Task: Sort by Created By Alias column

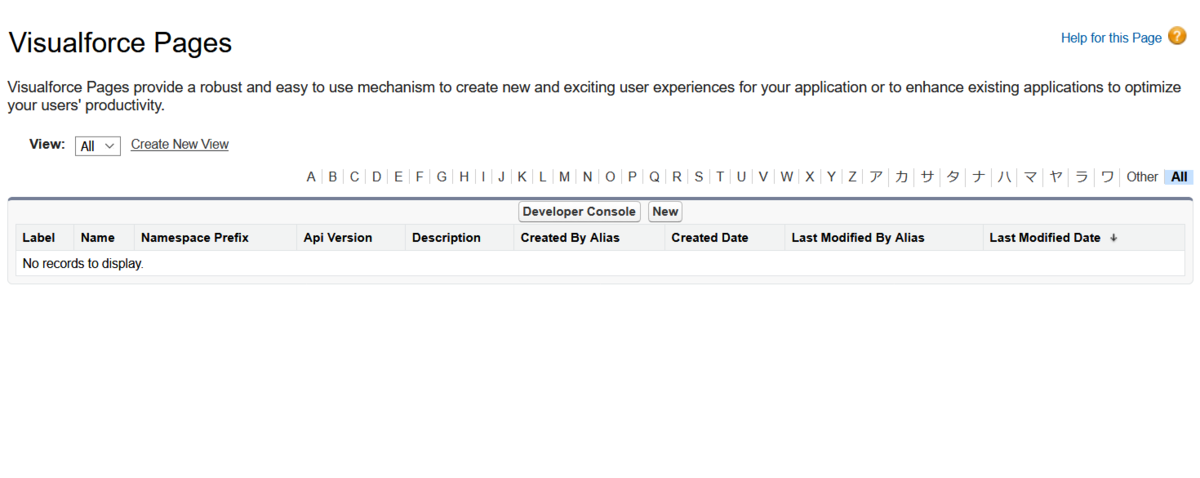Action: click(x=570, y=238)
